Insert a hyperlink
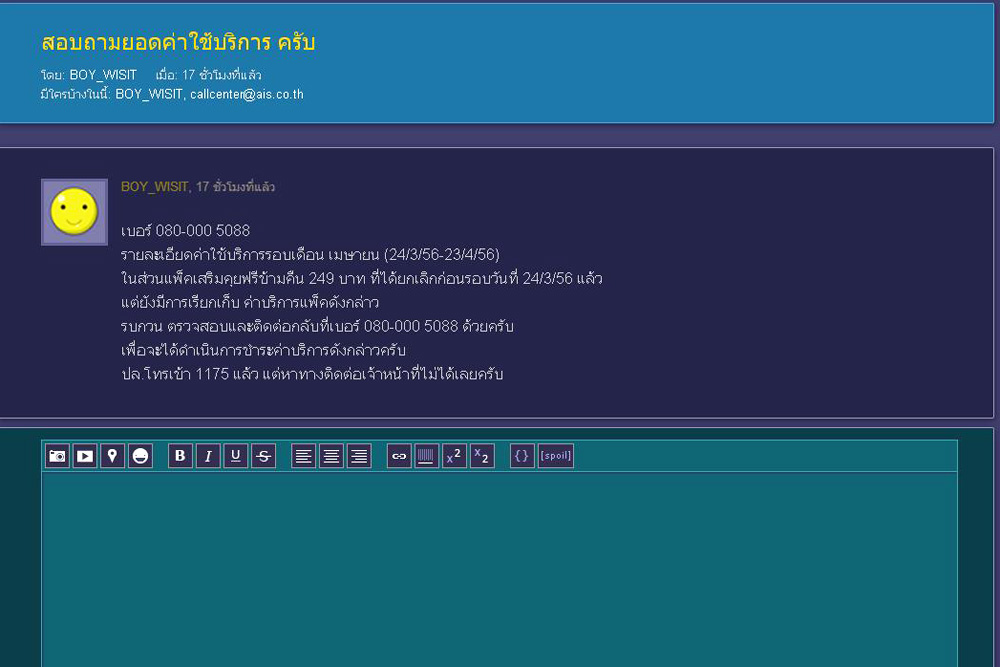The width and height of the screenshot is (1000, 667). 399,456
